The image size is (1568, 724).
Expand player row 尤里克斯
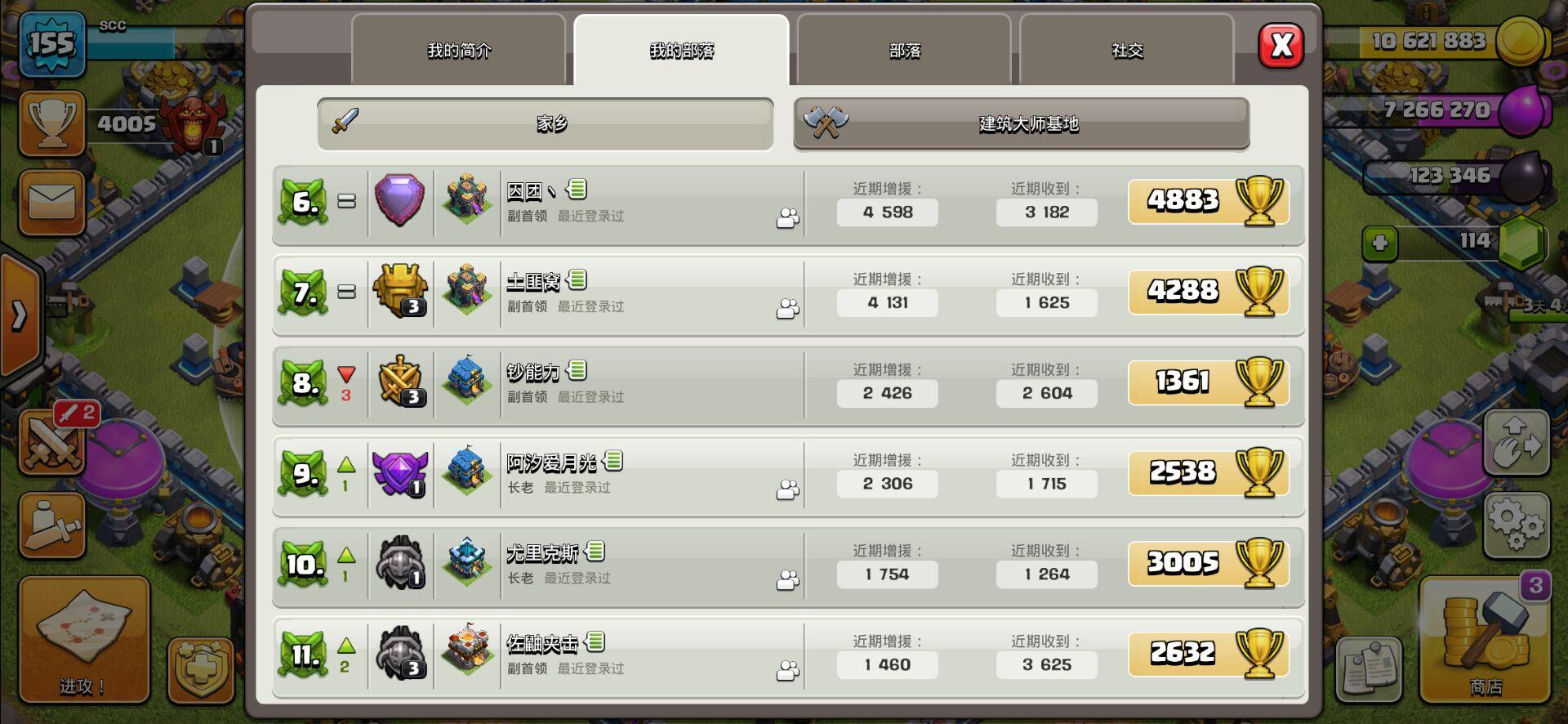click(x=788, y=565)
